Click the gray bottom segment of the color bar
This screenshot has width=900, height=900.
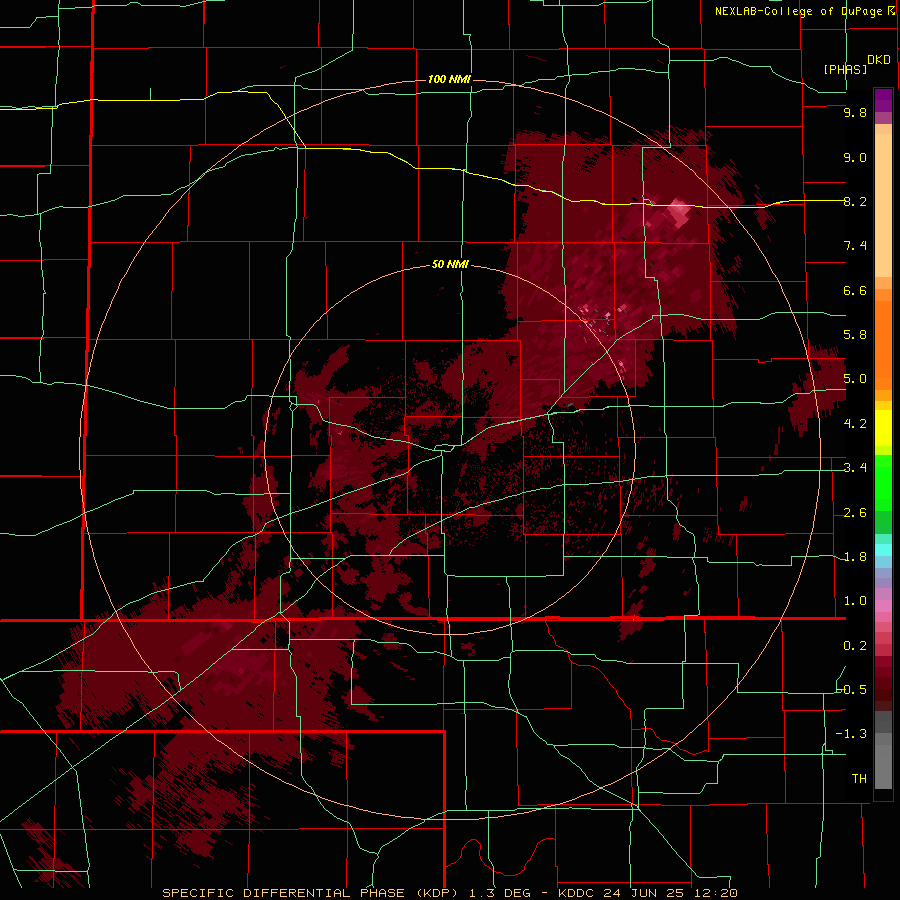click(883, 766)
